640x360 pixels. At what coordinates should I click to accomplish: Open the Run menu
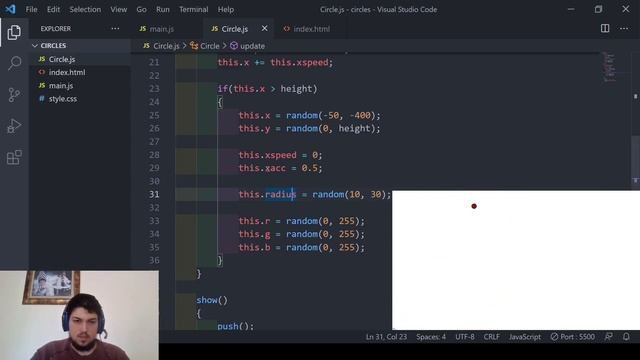tap(162, 9)
